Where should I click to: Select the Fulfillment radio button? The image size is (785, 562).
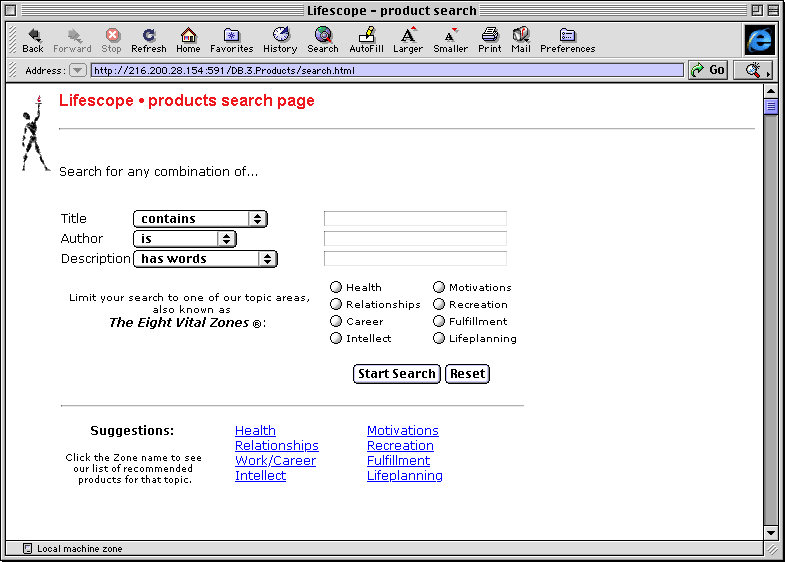point(439,321)
